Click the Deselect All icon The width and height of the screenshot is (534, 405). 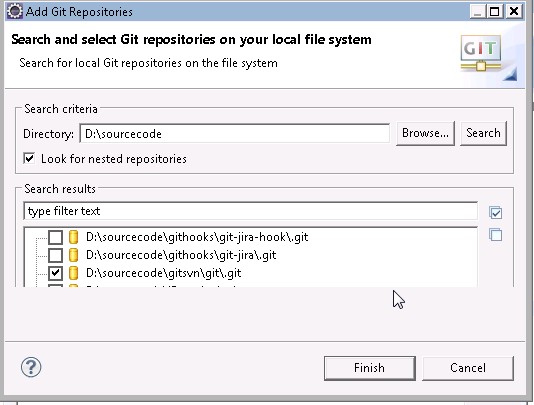click(x=496, y=234)
